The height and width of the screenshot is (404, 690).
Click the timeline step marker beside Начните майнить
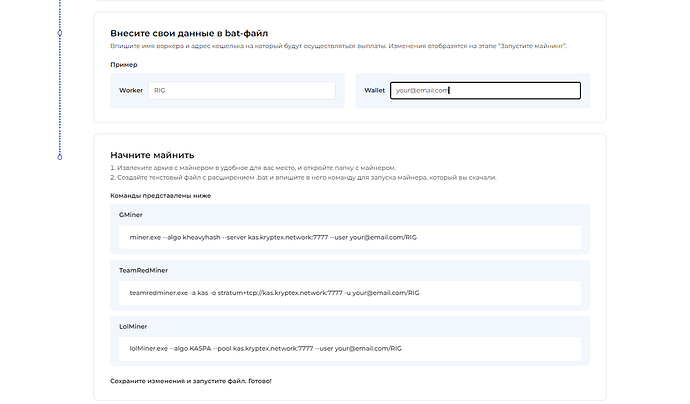click(60, 157)
